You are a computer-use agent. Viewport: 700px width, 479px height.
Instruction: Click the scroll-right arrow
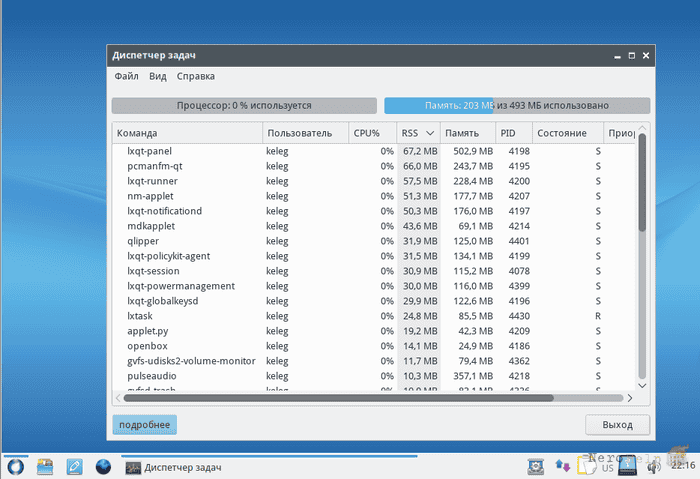[629, 398]
